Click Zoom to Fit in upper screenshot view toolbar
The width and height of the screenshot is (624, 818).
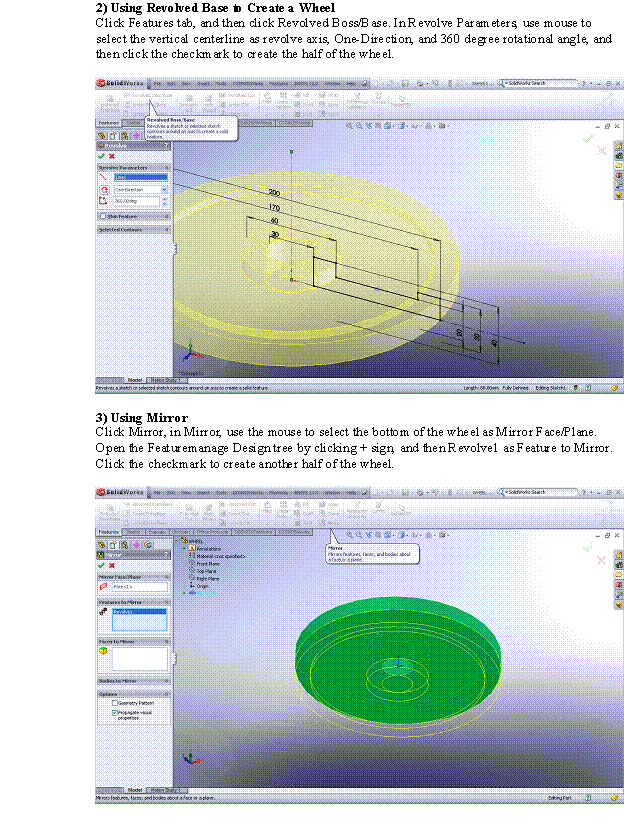pyautogui.click(x=350, y=126)
